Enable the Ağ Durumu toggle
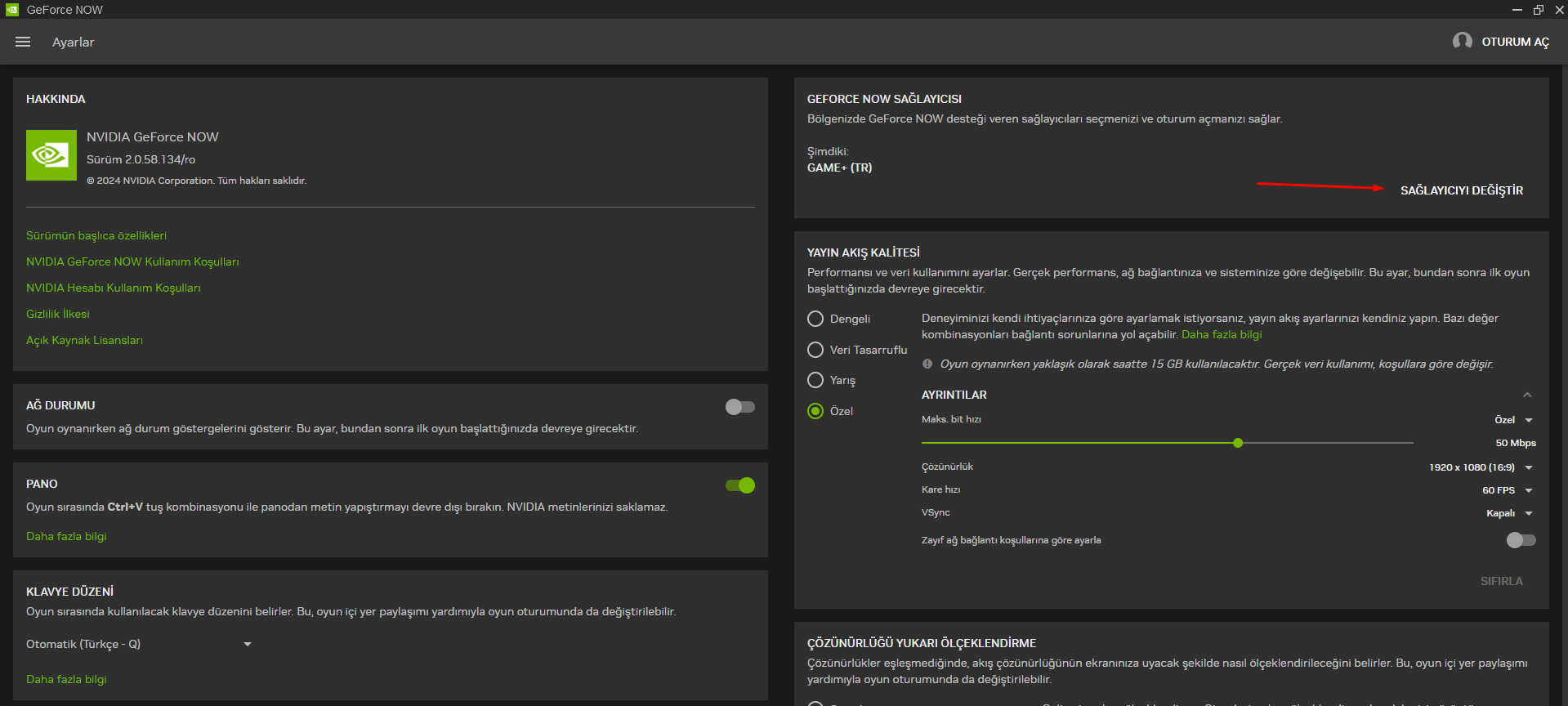 point(739,407)
